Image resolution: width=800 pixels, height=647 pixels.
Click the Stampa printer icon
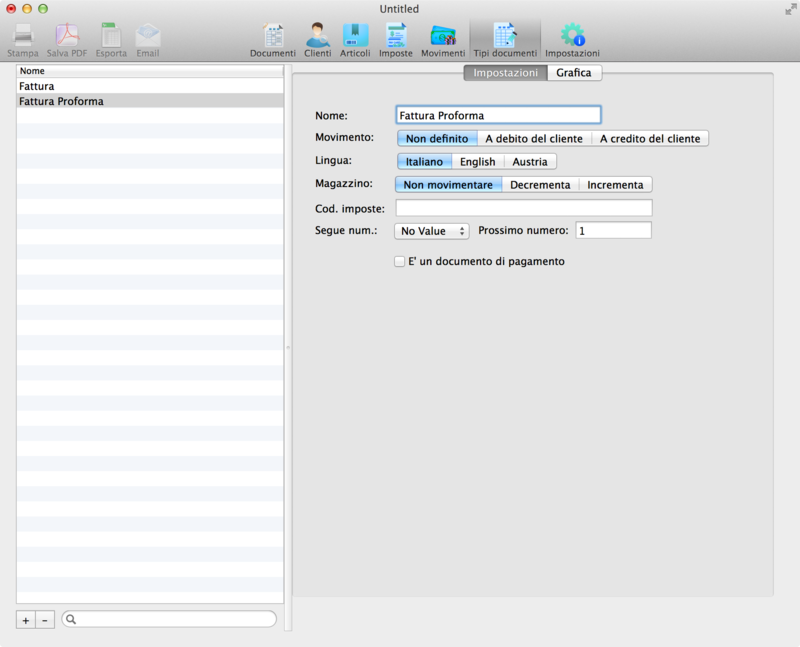(x=23, y=38)
